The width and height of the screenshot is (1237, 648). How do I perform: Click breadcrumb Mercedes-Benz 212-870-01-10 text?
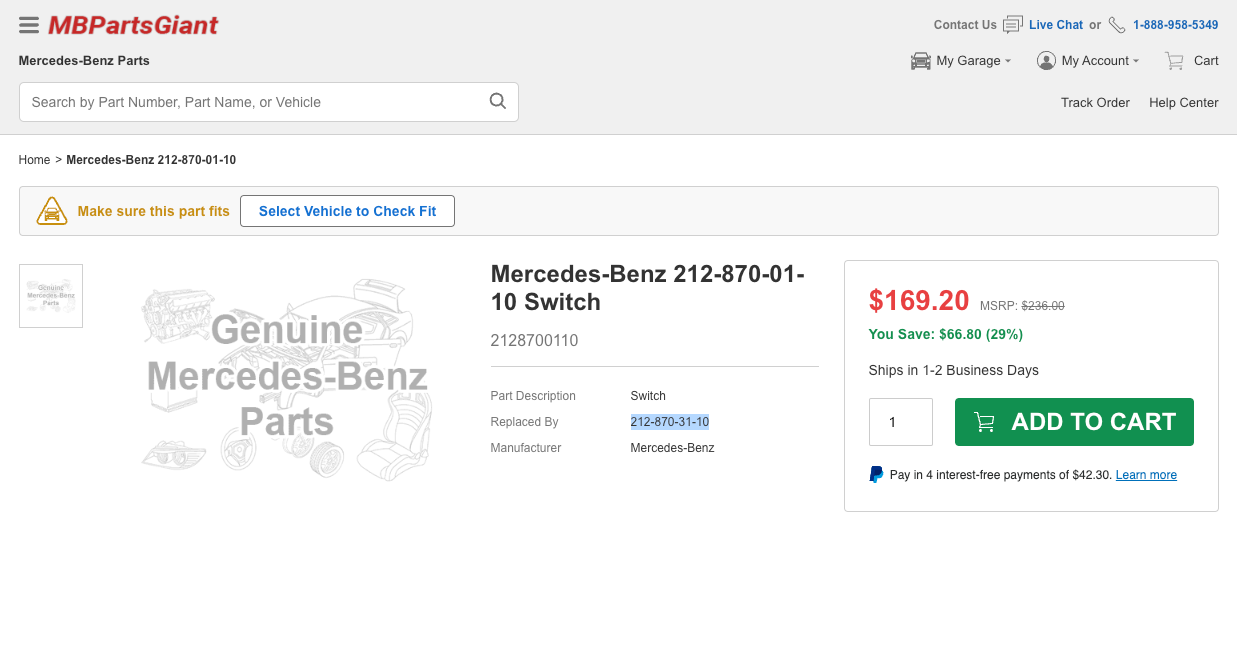click(x=151, y=160)
